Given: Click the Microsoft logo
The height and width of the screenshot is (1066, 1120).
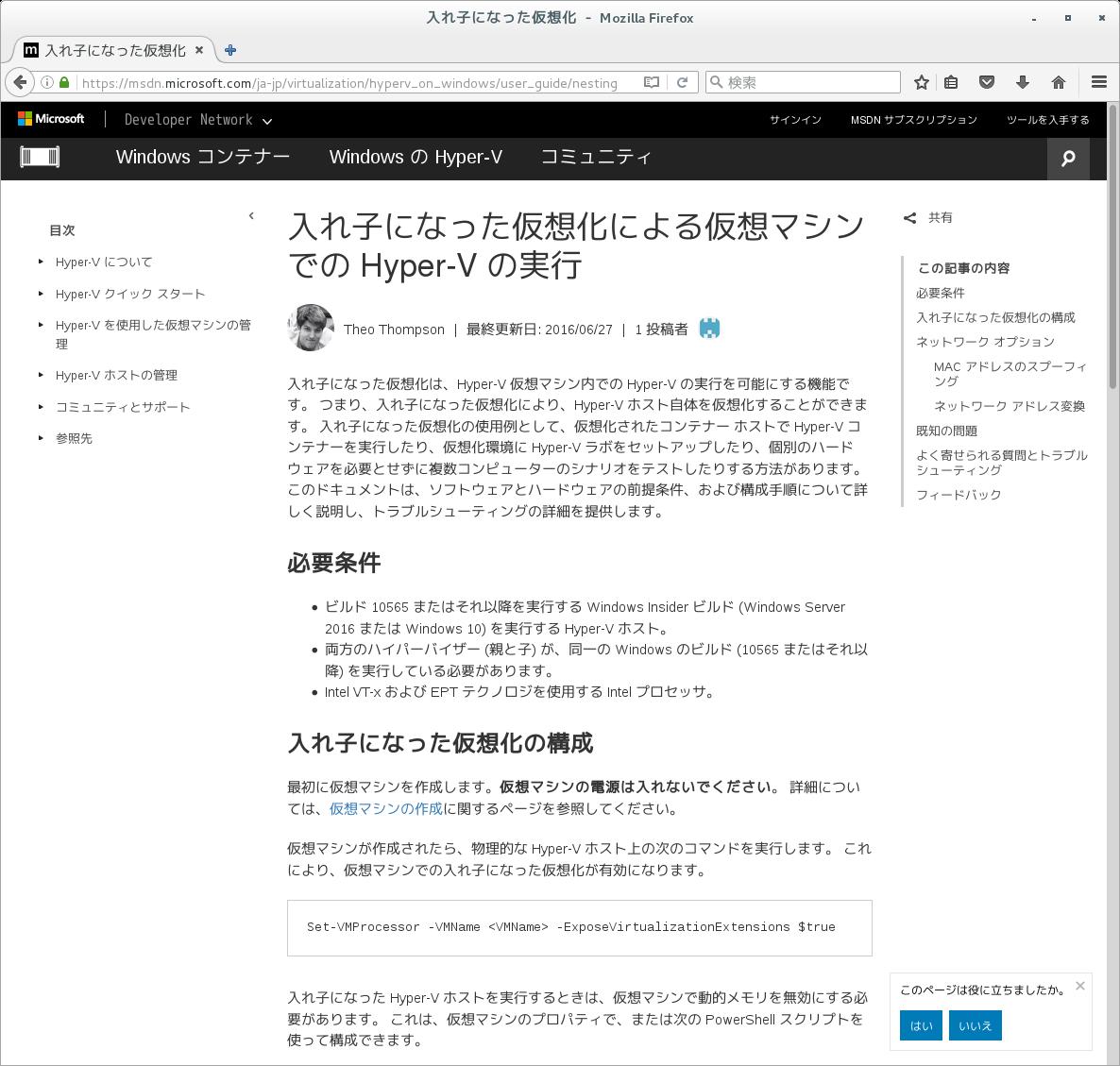Looking at the screenshot, I should (x=51, y=119).
